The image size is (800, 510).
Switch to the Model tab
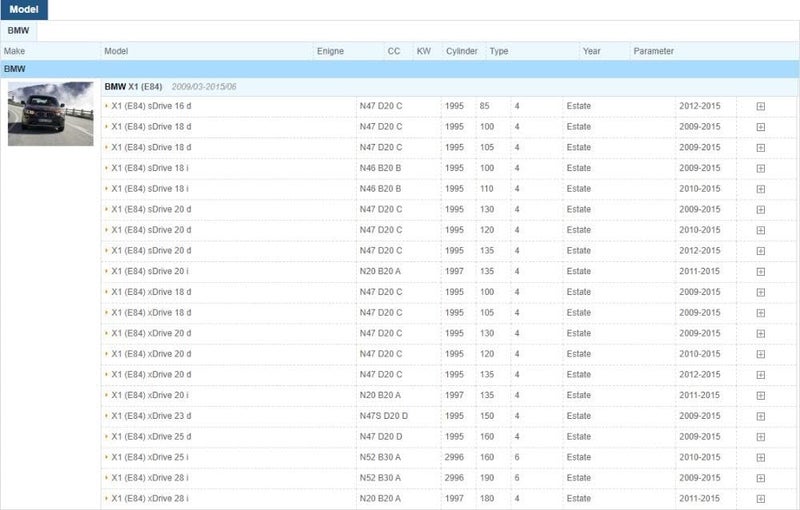(x=24, y=9)
